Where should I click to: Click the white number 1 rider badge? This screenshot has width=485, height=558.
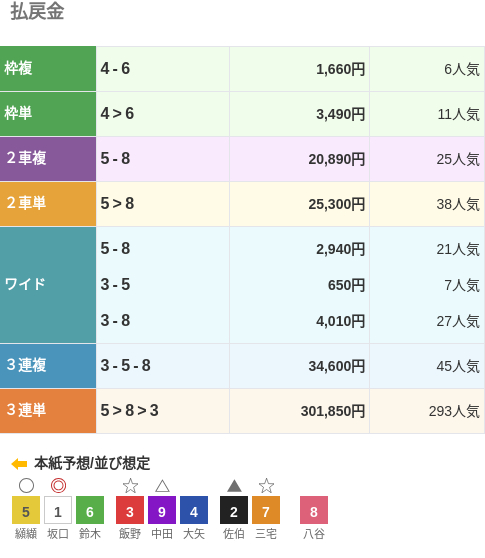tap(58, 510)
